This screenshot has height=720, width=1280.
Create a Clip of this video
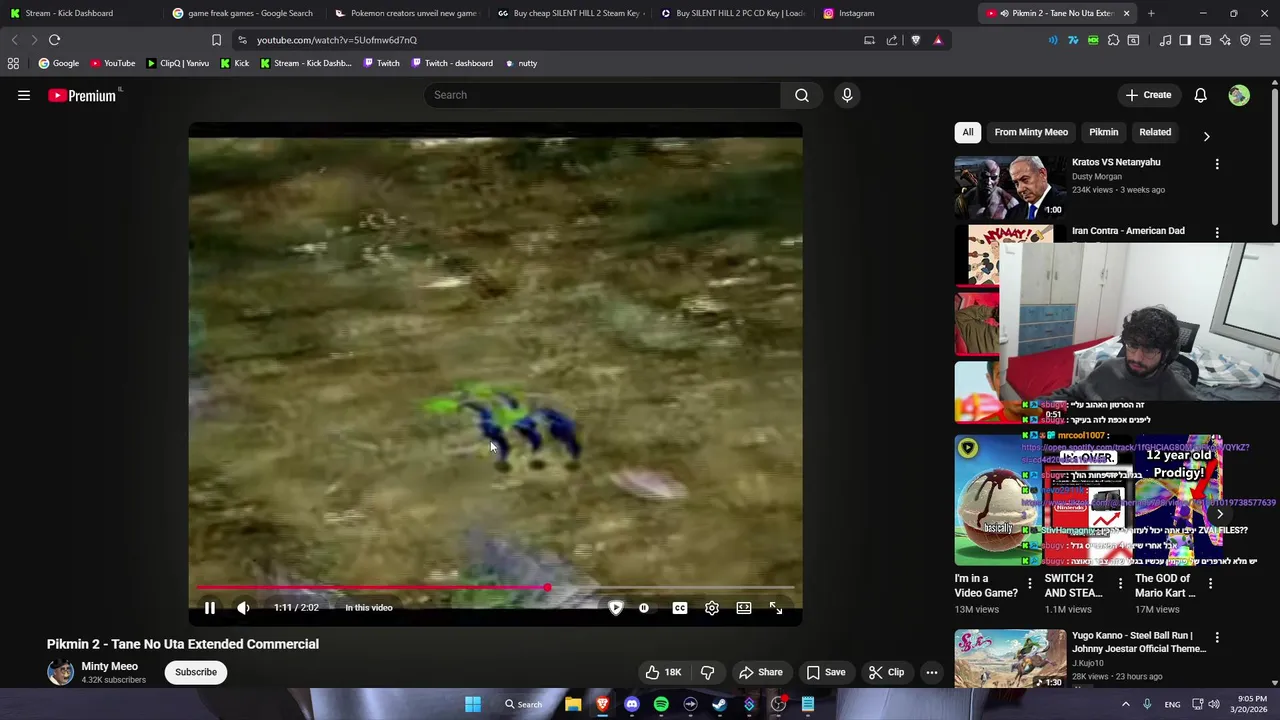pyautogui.click(x=886, y=672)
